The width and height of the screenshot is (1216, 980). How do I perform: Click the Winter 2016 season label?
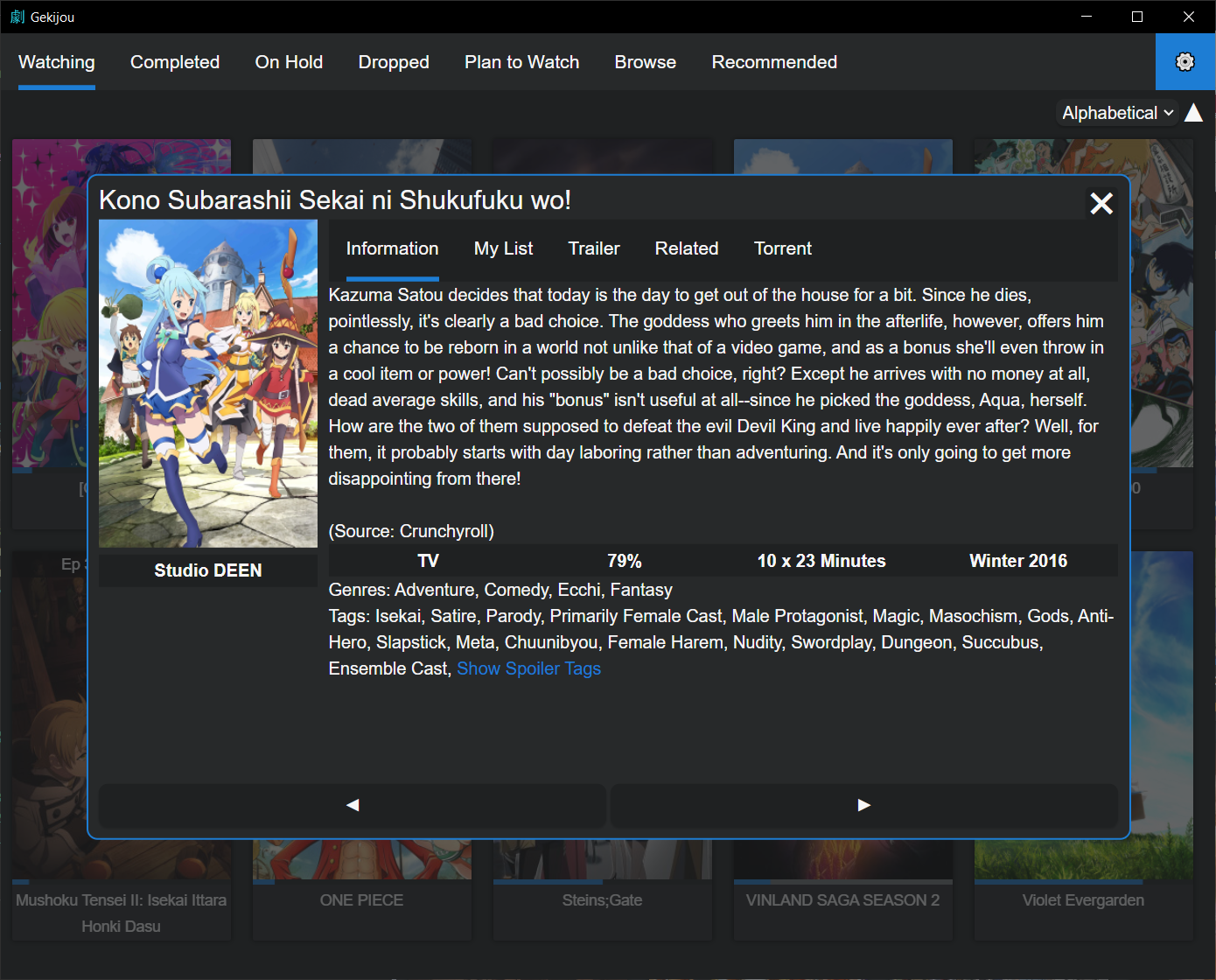coord(1018,561)
